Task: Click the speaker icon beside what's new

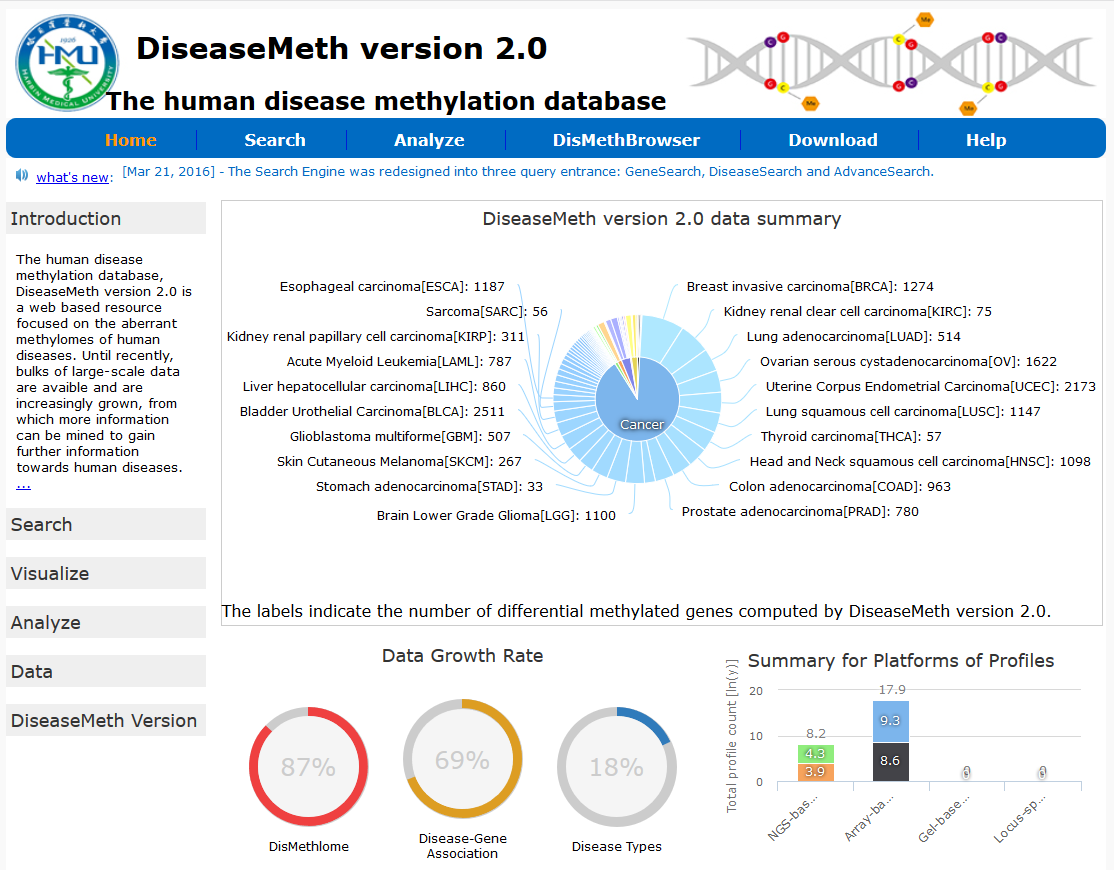Action: click(22, 176)
